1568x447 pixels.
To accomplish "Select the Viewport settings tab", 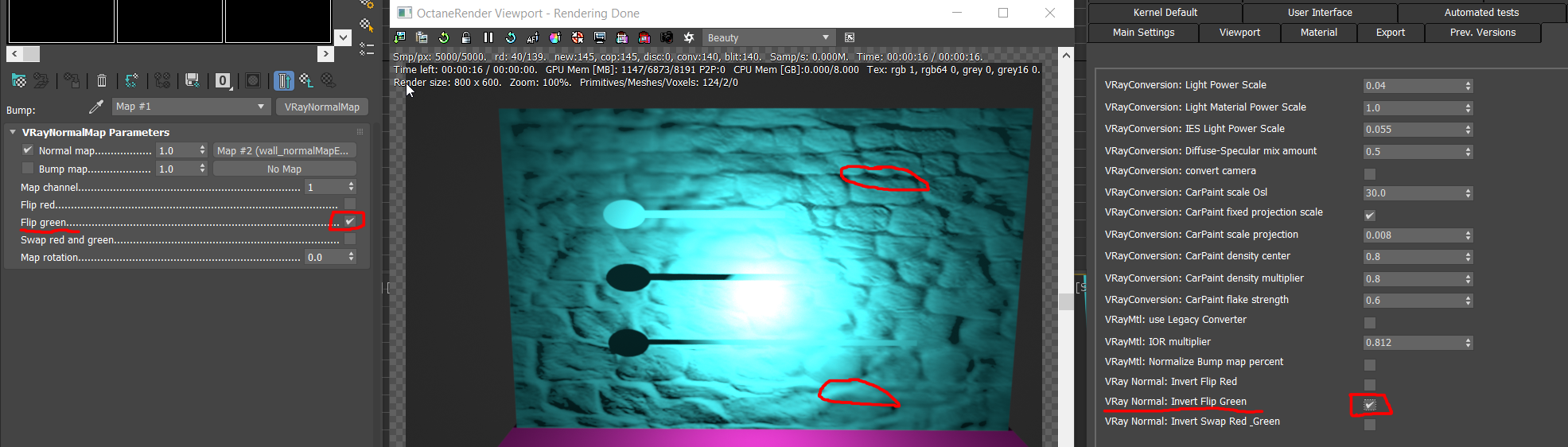I will coord(1239,33).
